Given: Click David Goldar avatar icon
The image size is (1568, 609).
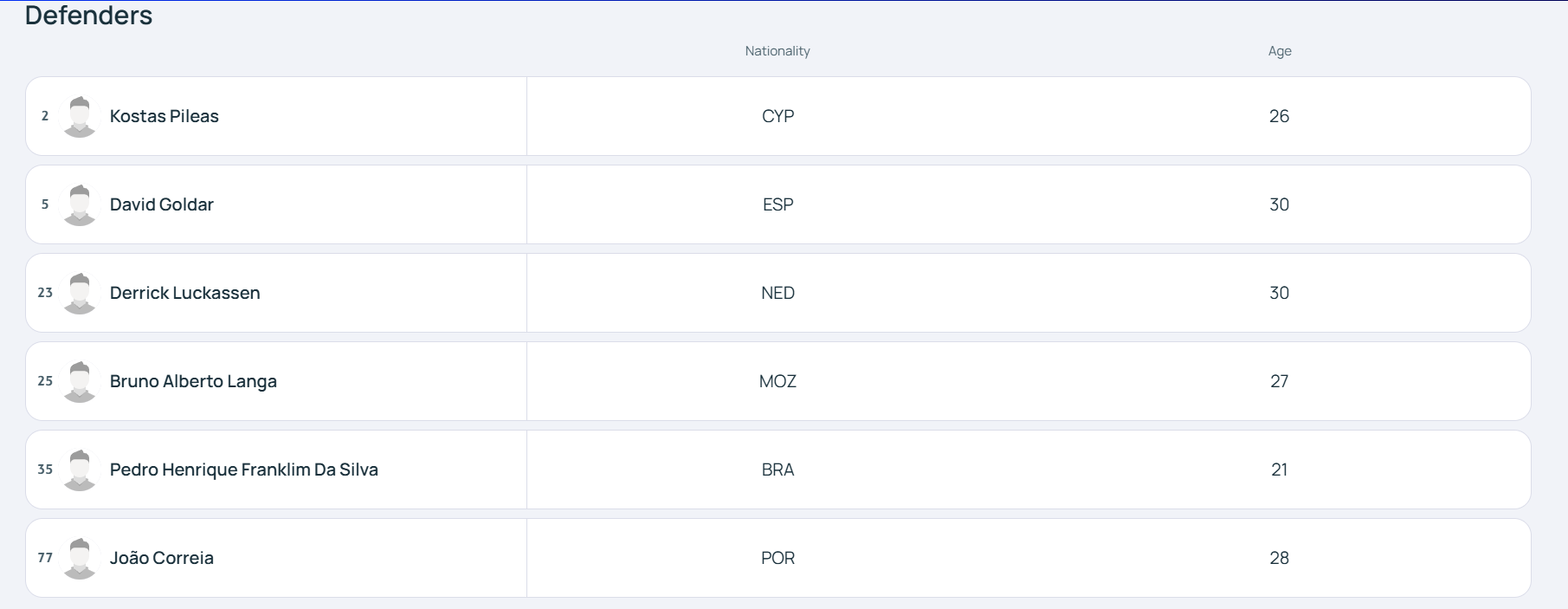Looking at the screenshot, I should point(80,204).
